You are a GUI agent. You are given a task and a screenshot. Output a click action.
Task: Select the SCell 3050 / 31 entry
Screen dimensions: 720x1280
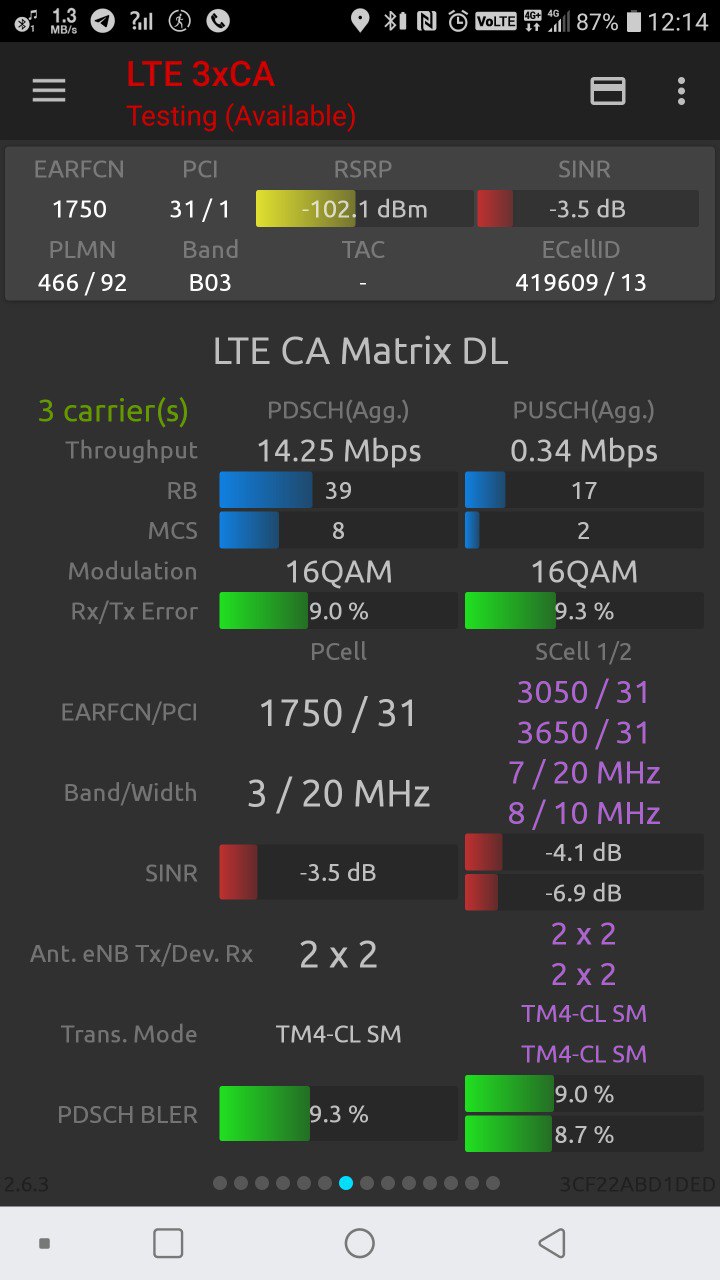(x=583, y=692)
